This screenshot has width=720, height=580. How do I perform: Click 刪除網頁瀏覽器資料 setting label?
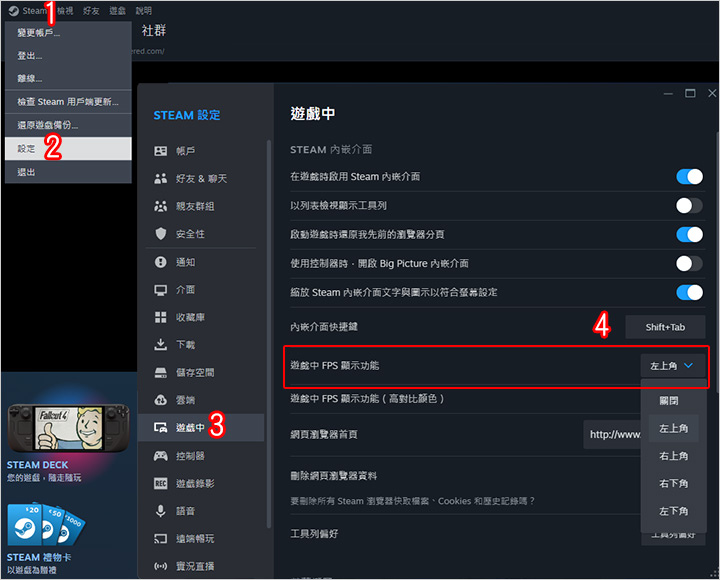(333, 476)
